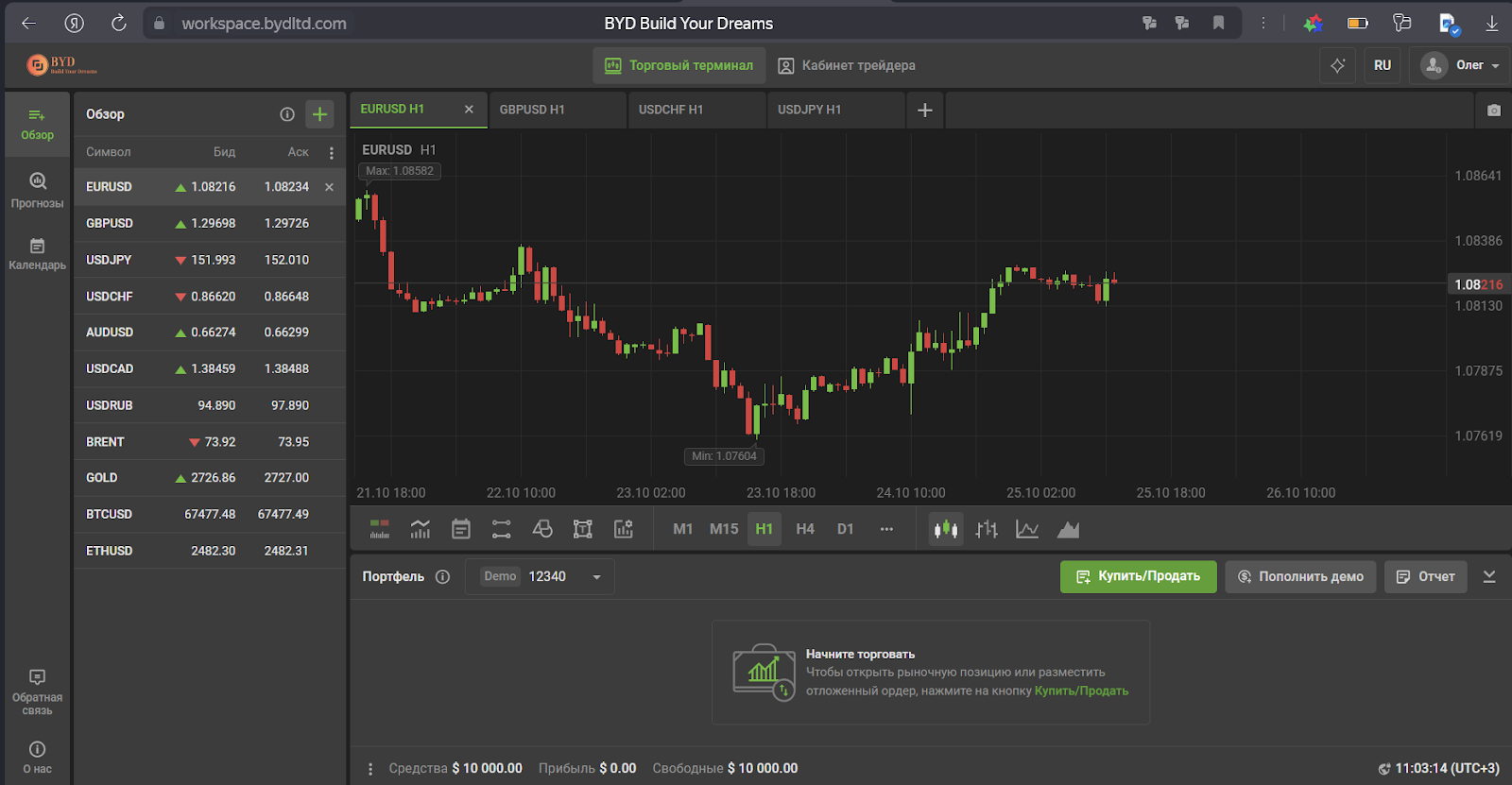Add a symbol with the green plus button
1512x785 pixels.
pyautogui.click(x=319, y=114)
